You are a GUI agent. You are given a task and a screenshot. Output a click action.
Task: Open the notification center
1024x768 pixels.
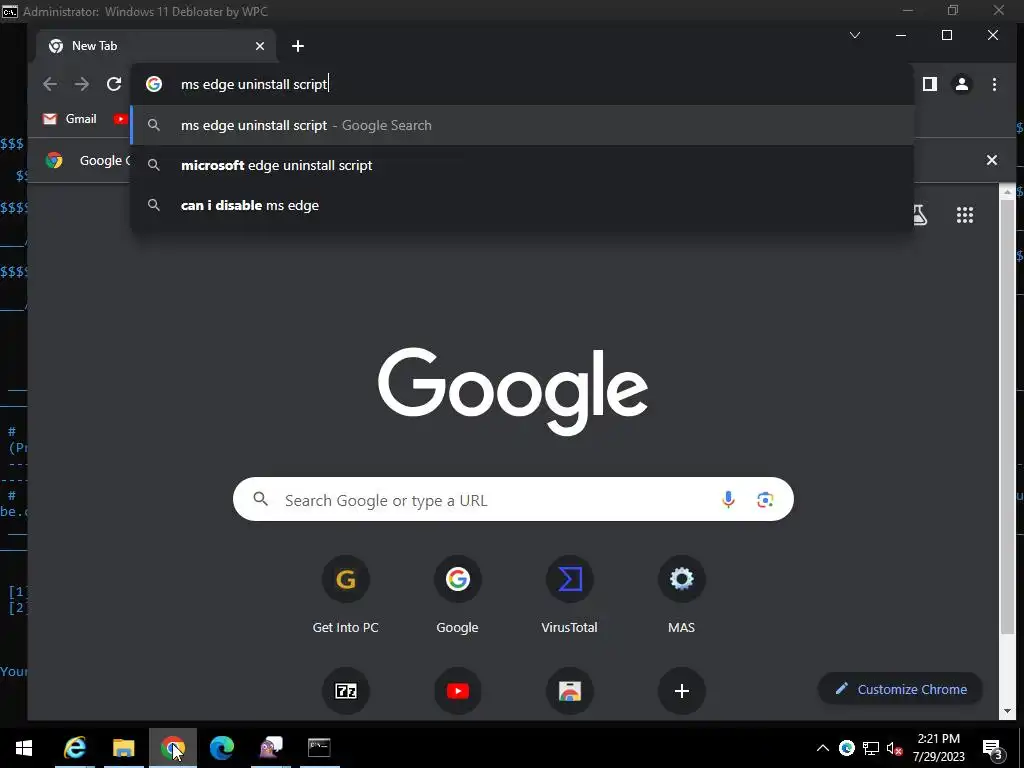(993, 748)
